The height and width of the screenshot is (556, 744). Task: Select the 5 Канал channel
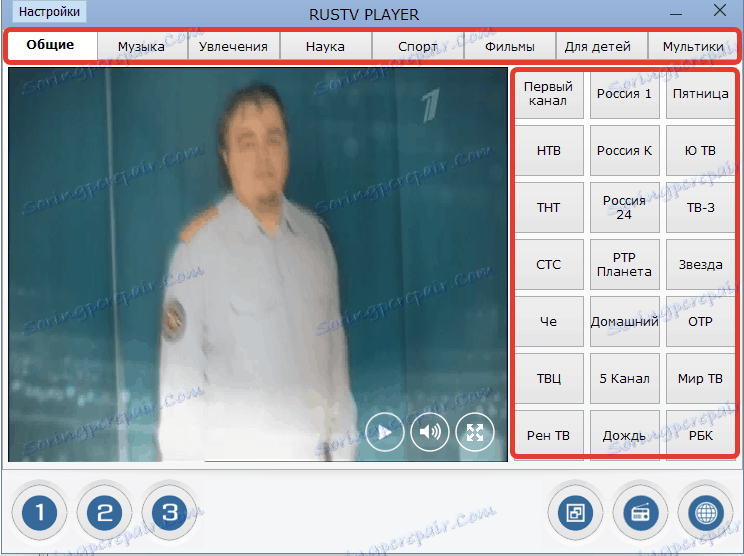pos(624,379)
